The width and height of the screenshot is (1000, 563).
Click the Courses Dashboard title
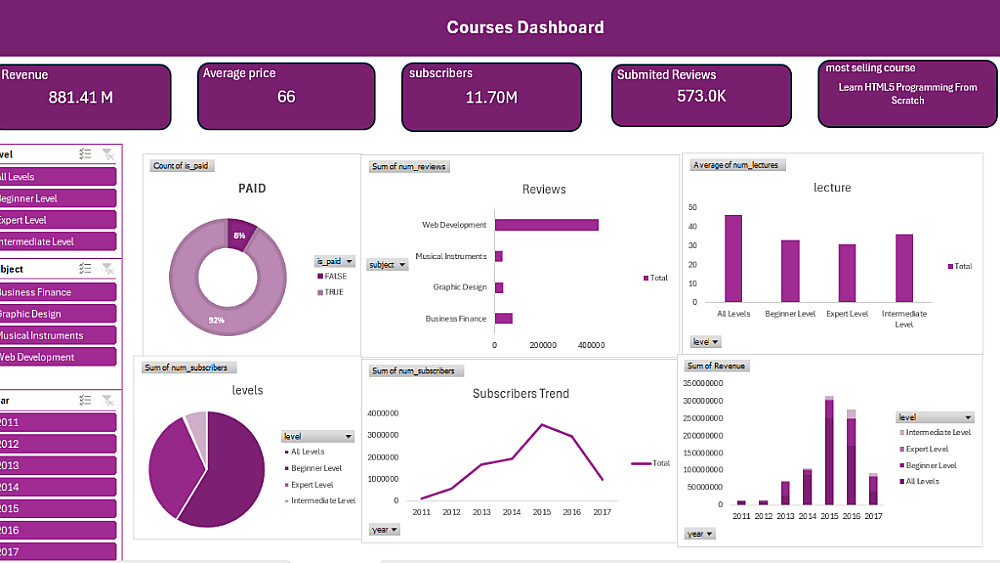pos(525,27)
